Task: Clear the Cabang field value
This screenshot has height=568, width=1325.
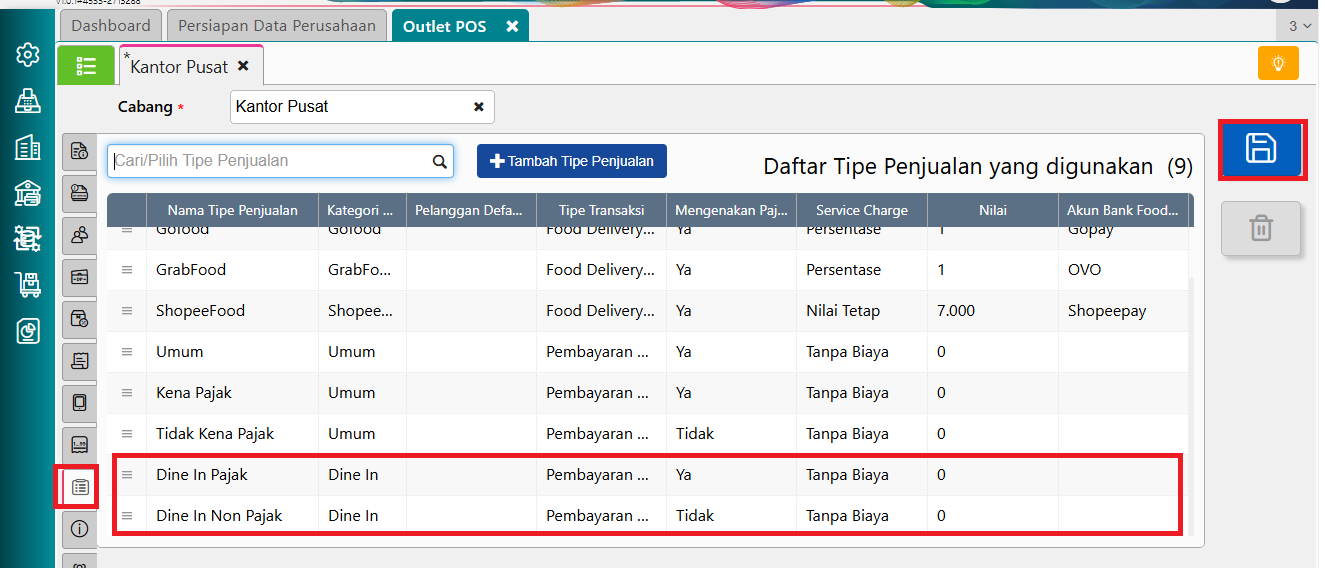Action: point(478,107)
